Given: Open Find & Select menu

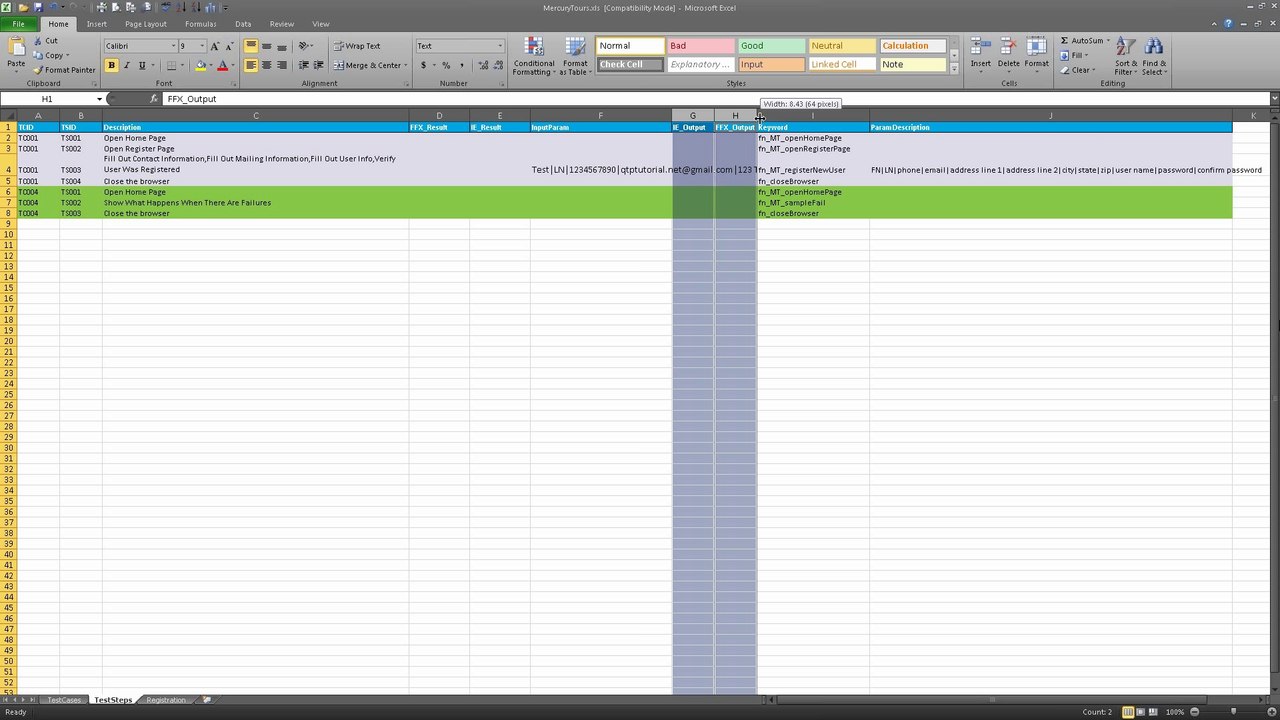Looking at the screenshot, I should 1154,56.
